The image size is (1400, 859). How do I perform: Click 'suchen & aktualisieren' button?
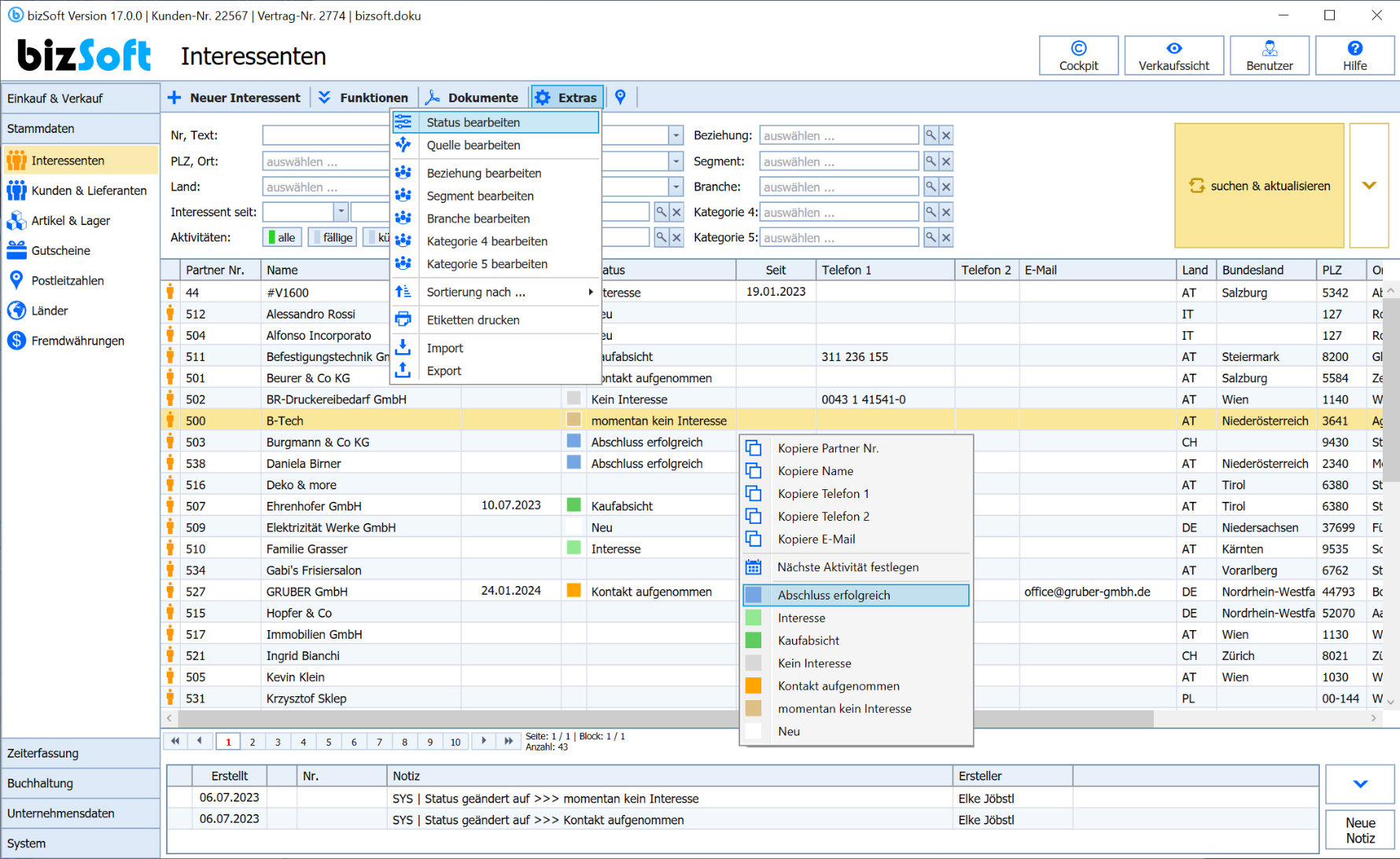pos(1259,186)
